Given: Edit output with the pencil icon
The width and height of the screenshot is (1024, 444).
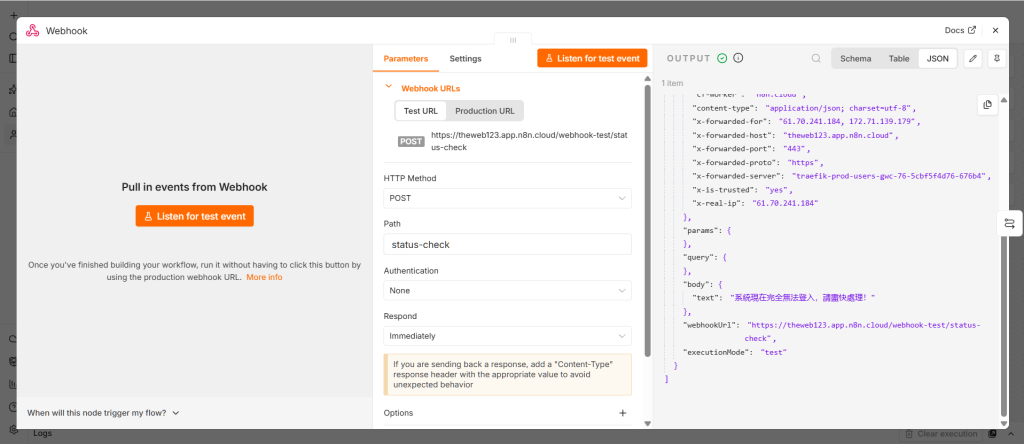Looking at the screenshot, I should [973, 58].
